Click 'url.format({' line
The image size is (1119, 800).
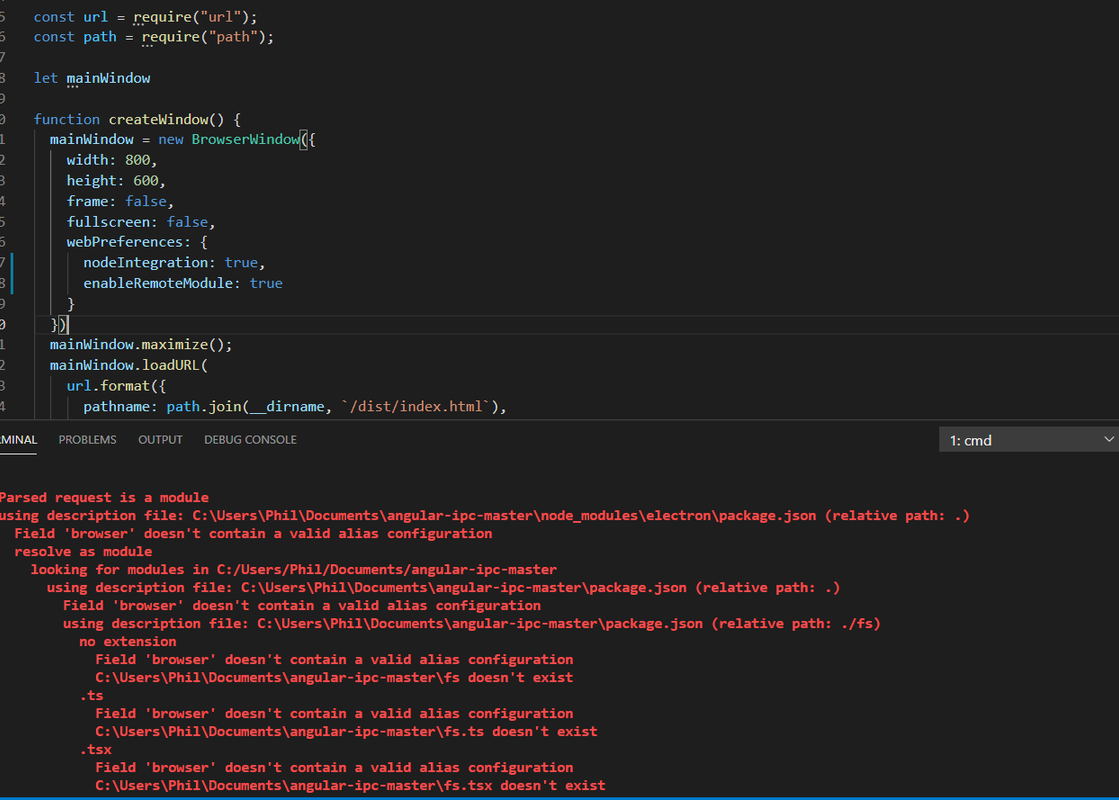tap(116, 386)
